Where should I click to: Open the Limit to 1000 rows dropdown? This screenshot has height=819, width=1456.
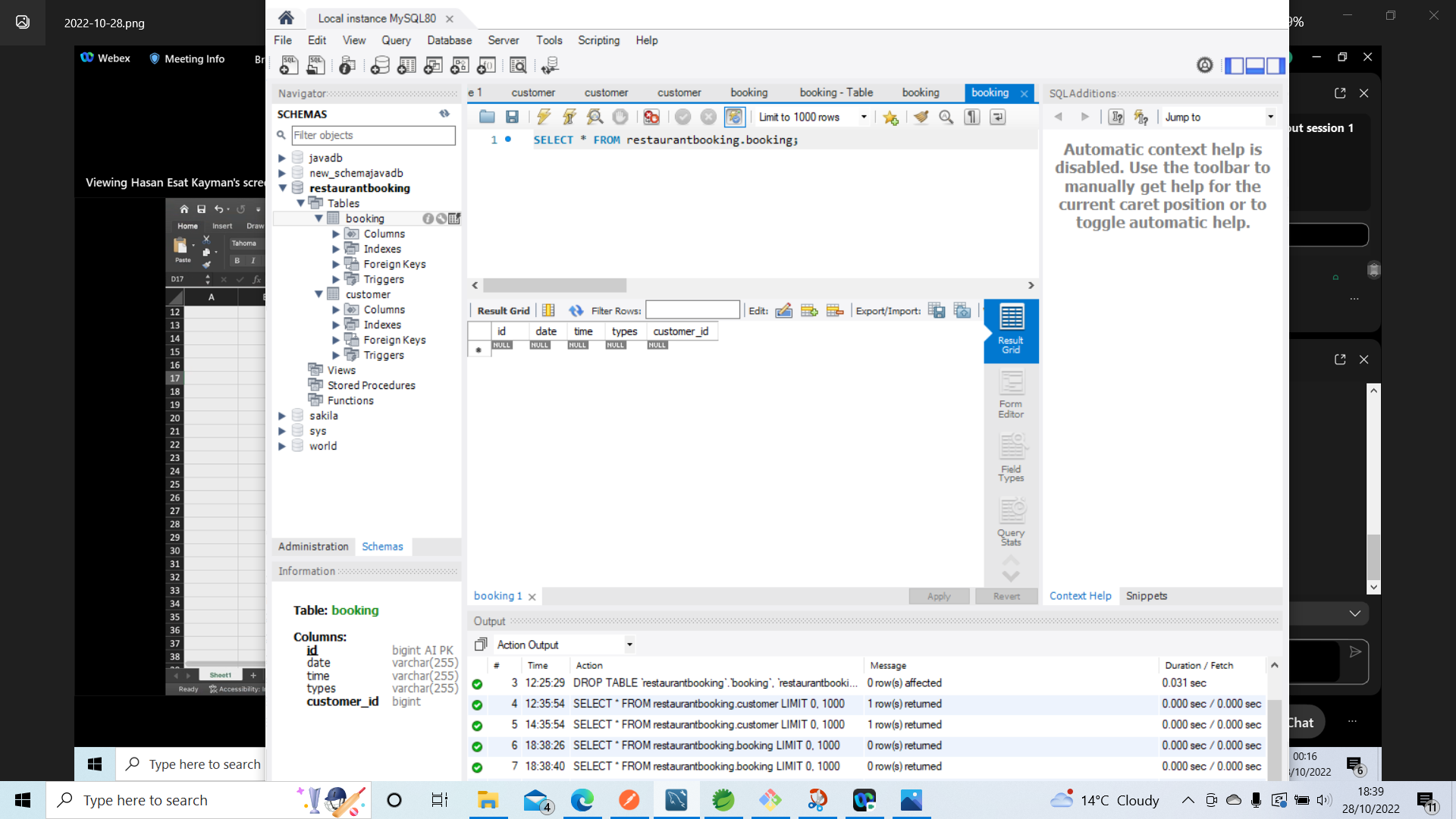pos(813,117)
